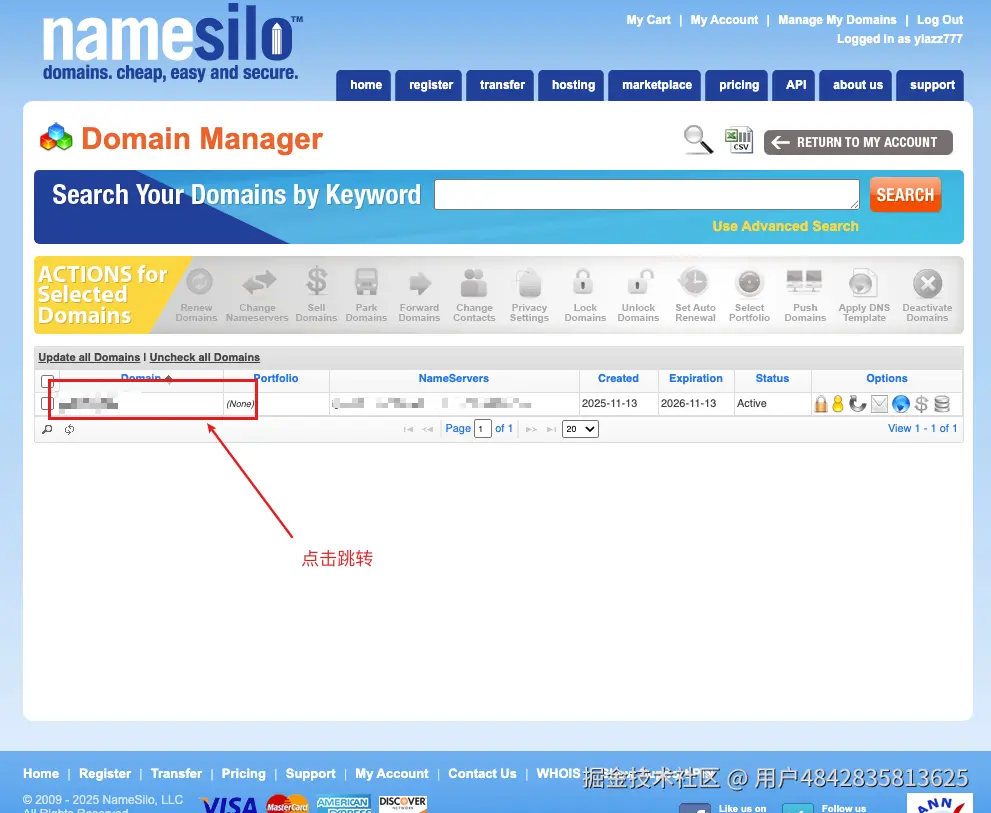
Task: Click the refresh icon below the domain table
Action: (x=70, y=429)
